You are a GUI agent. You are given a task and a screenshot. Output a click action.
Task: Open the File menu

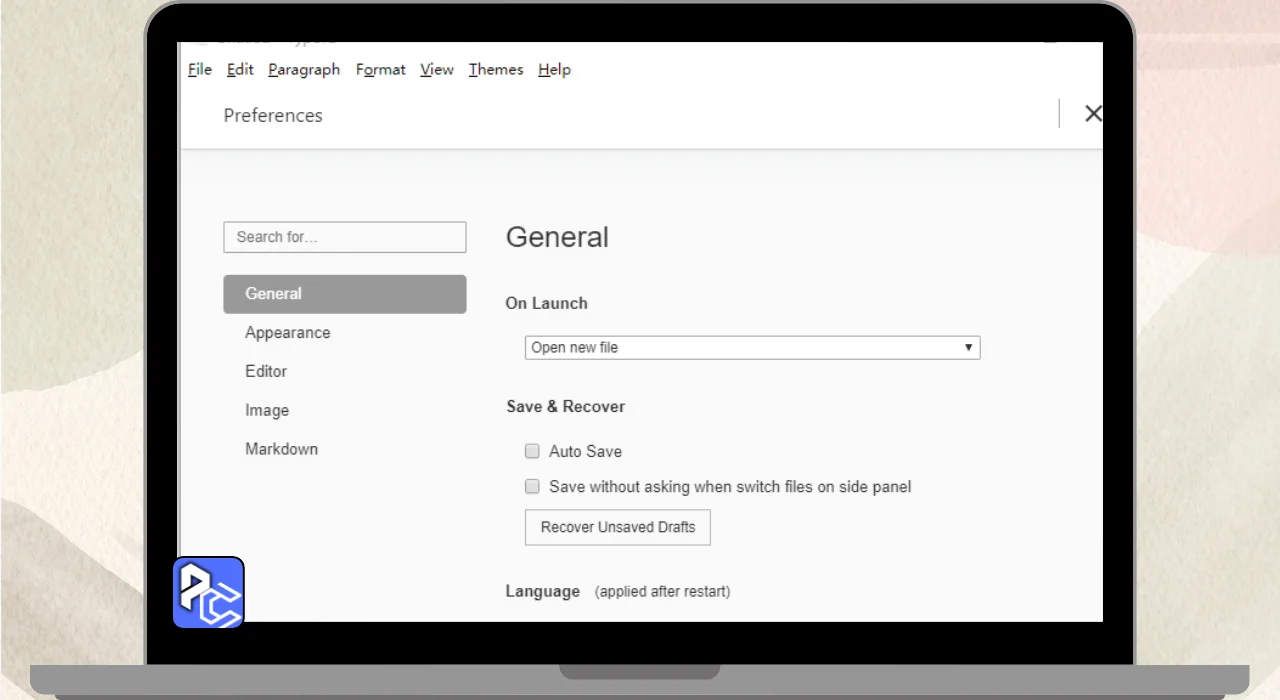coord(200,69)
